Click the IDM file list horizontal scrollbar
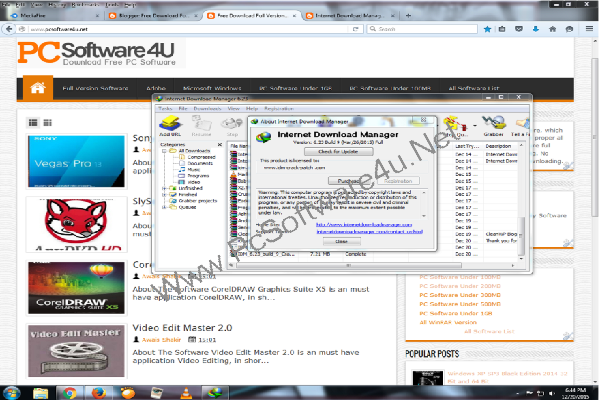 (x=348, y=265)
